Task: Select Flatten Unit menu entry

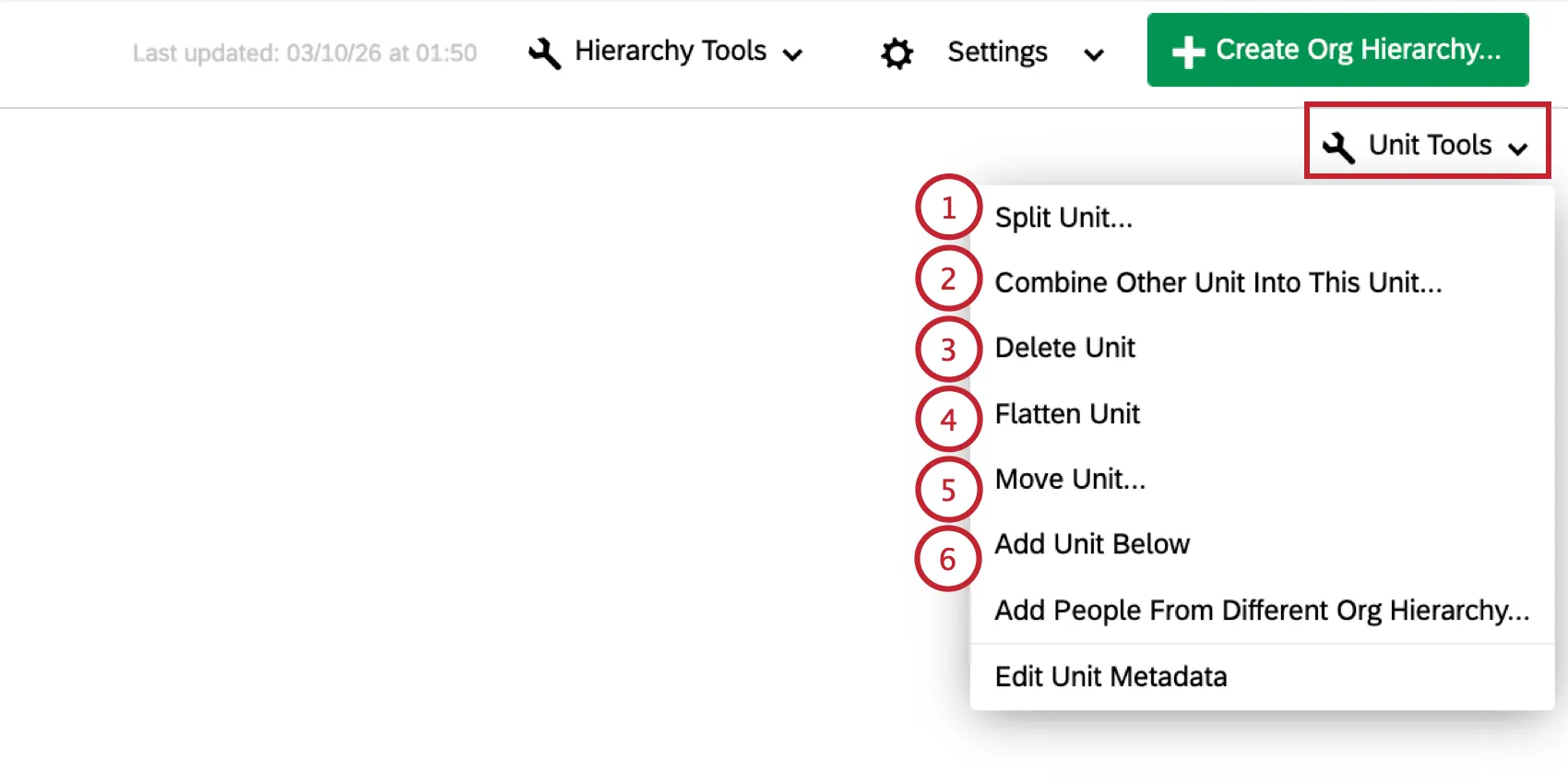Action: click(1262, 414)
